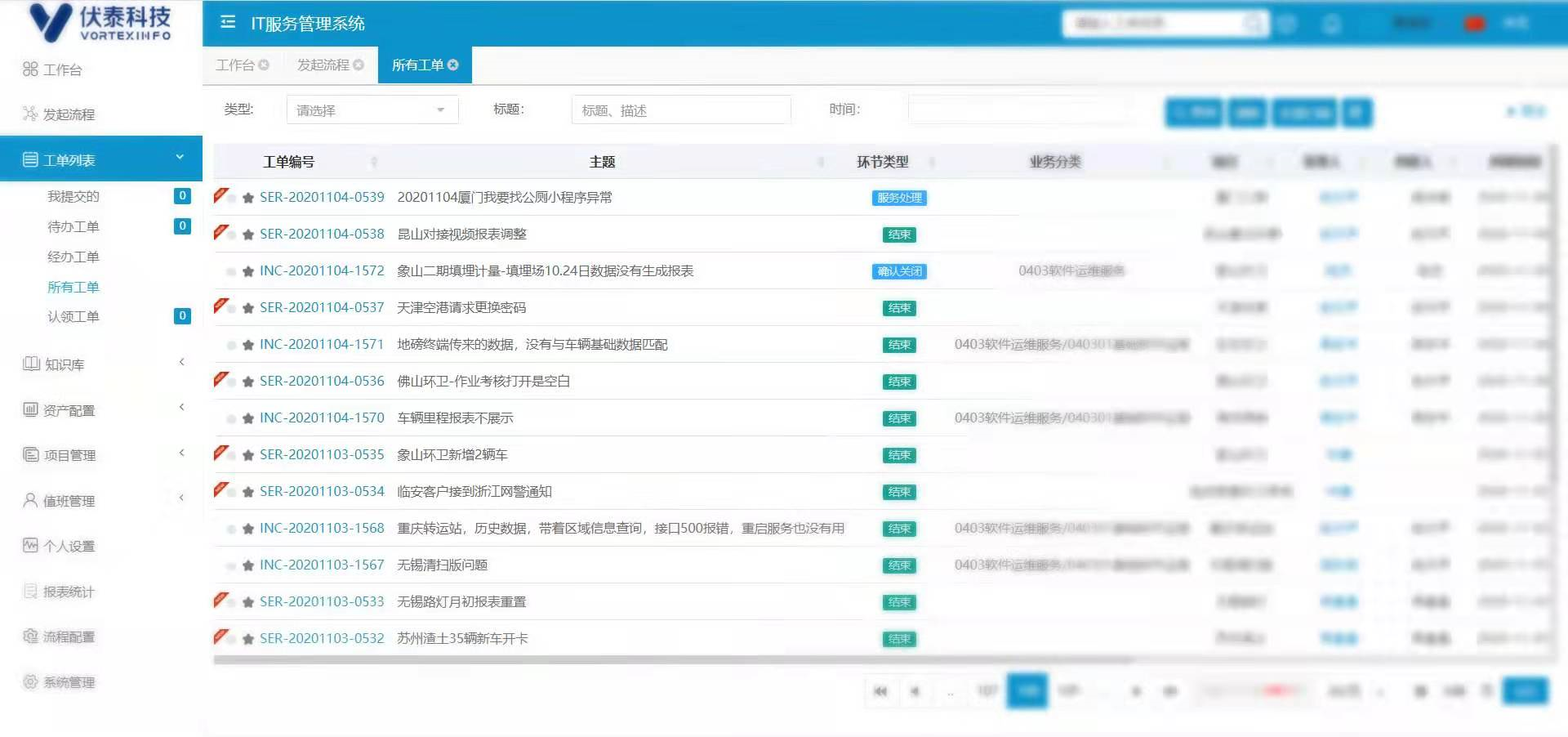
Task: Click the 发起流程 sidebar icon
Action: click(x=30, y=114)
